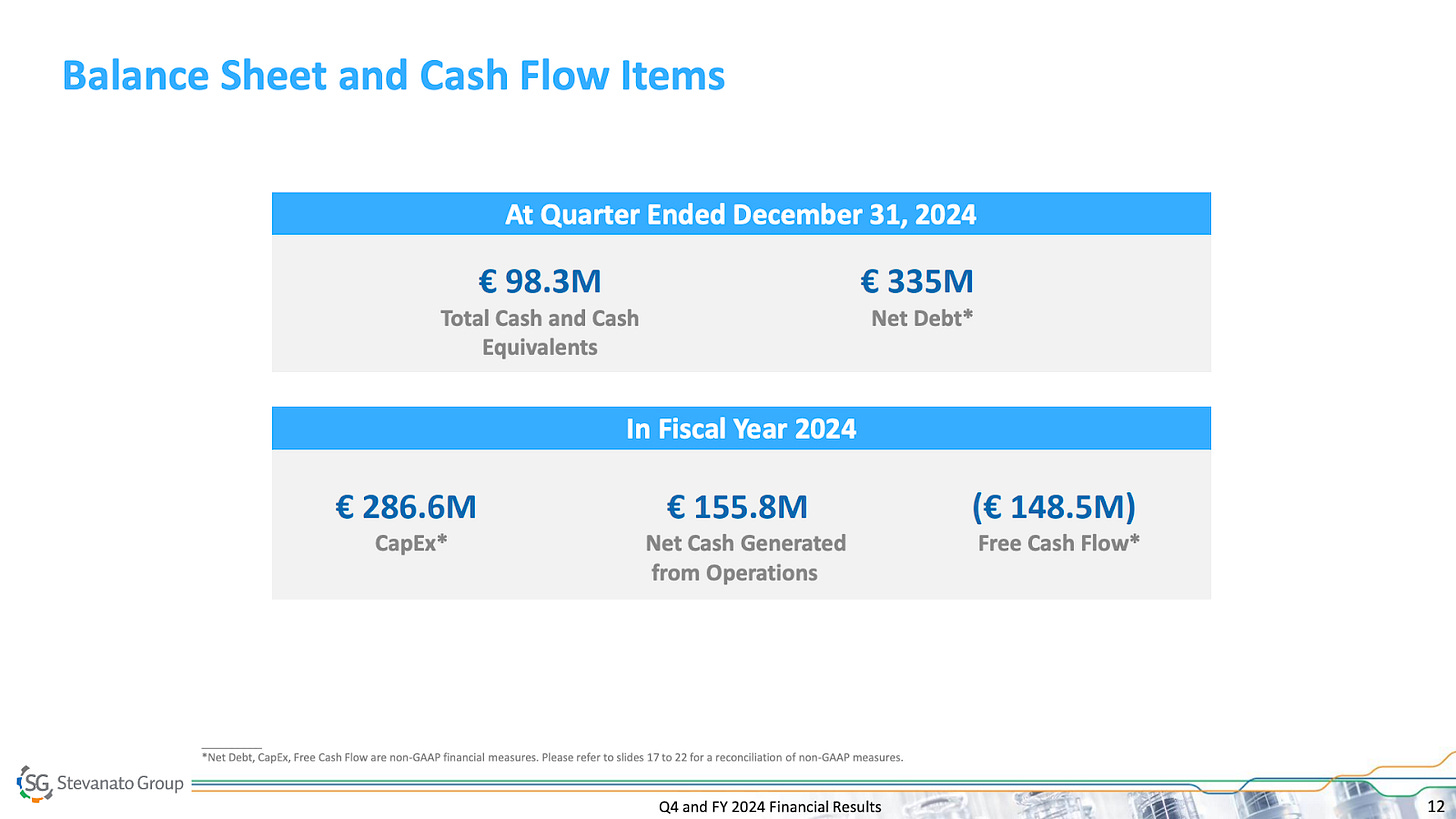Click the 'Q4 and FY 2024 Financial Results' footer

click(770, 807)
